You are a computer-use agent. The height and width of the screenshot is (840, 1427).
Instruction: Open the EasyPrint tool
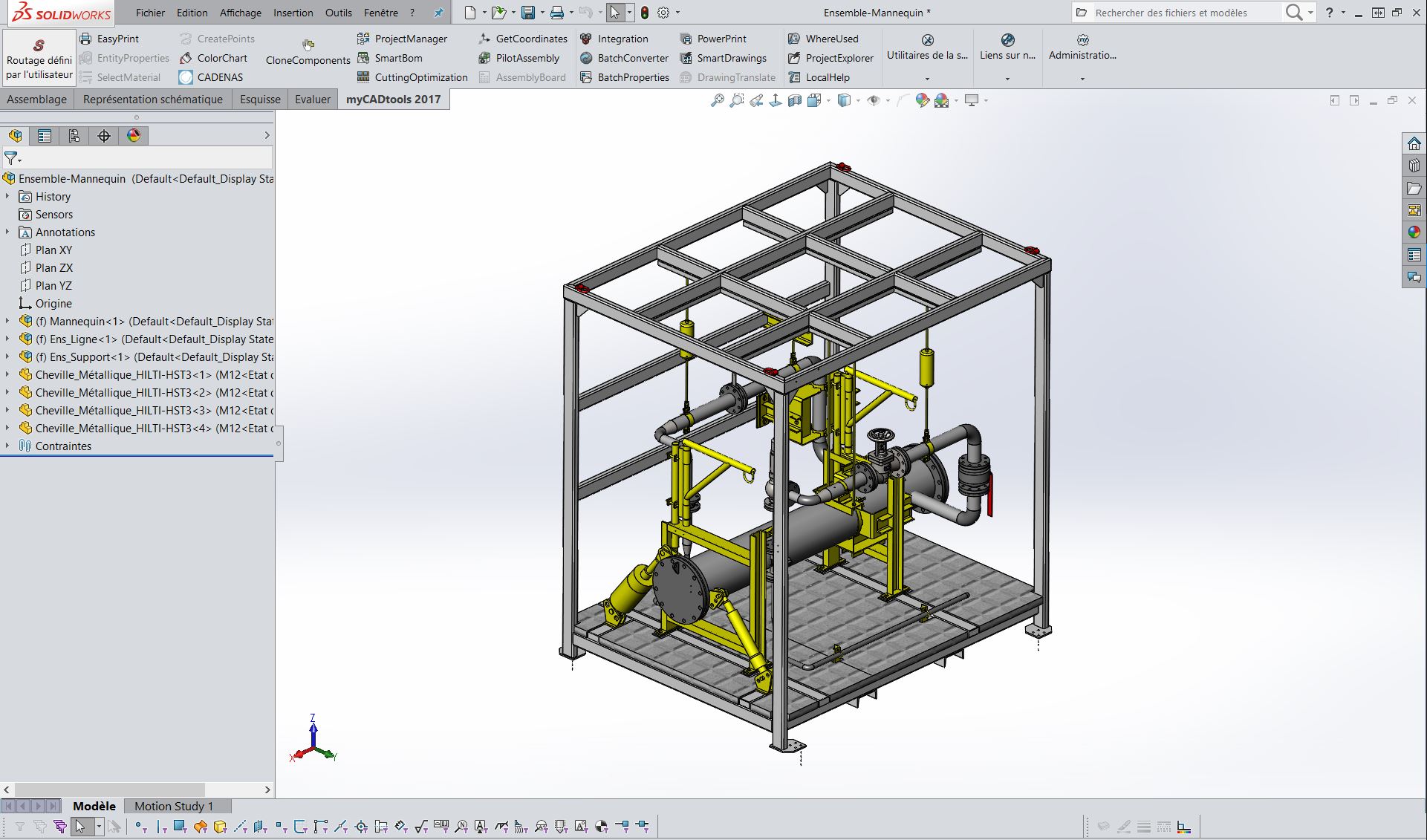pyautogui.click(x=109, y=39)
